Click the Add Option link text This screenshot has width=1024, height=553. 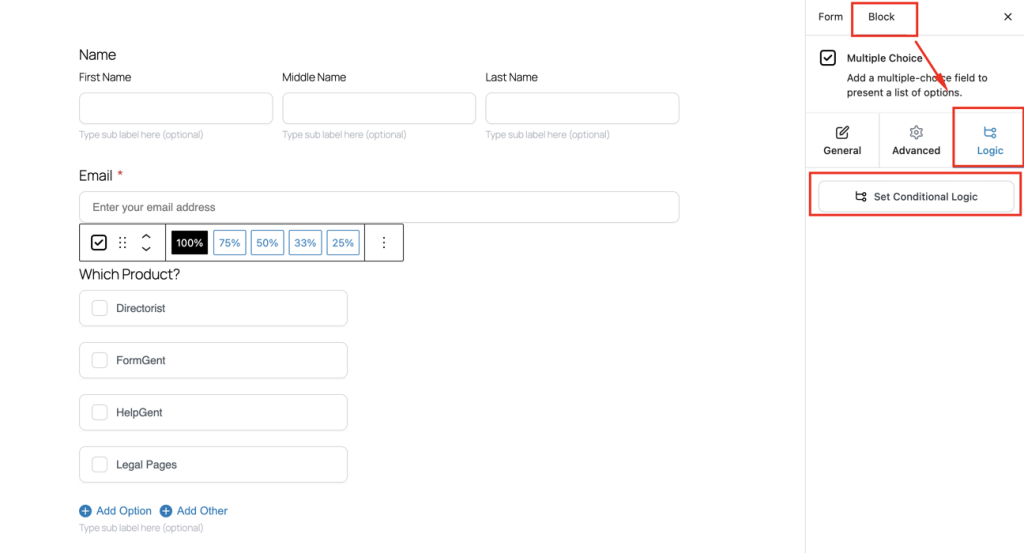tap(123, 511)
